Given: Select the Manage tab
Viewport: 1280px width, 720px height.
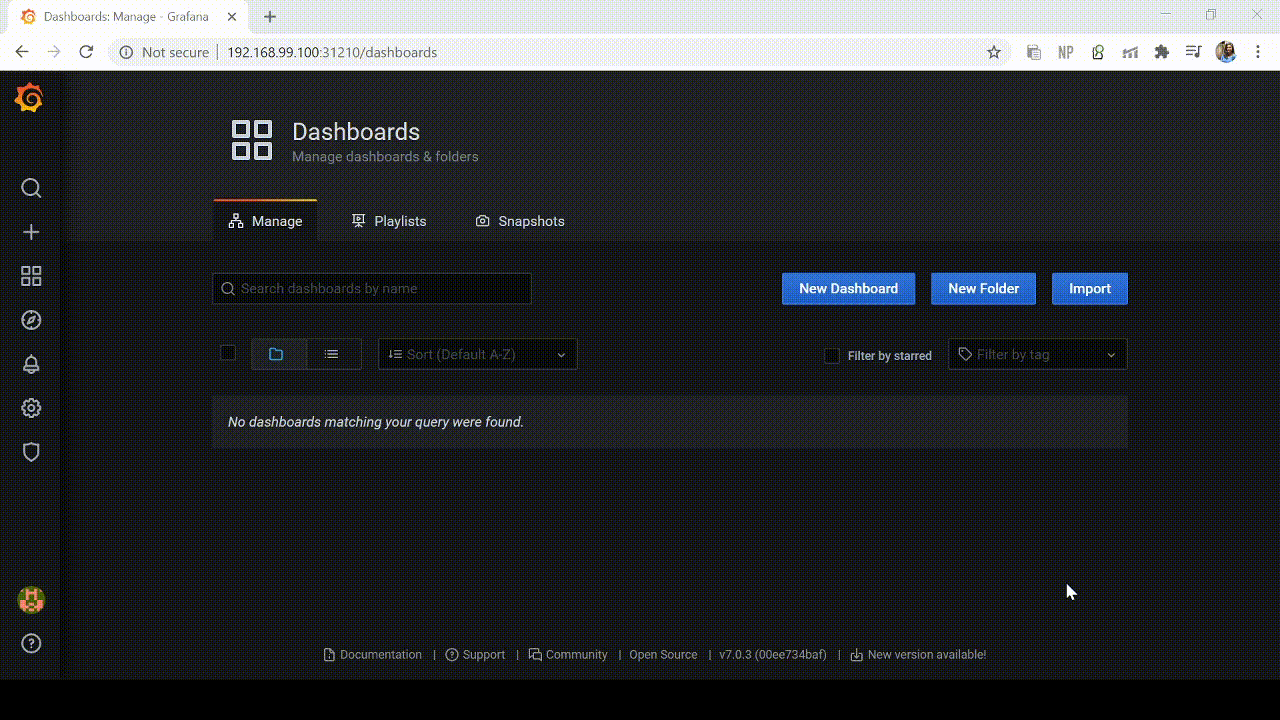Looking at the screenshot, I should (x=265, y=221).
